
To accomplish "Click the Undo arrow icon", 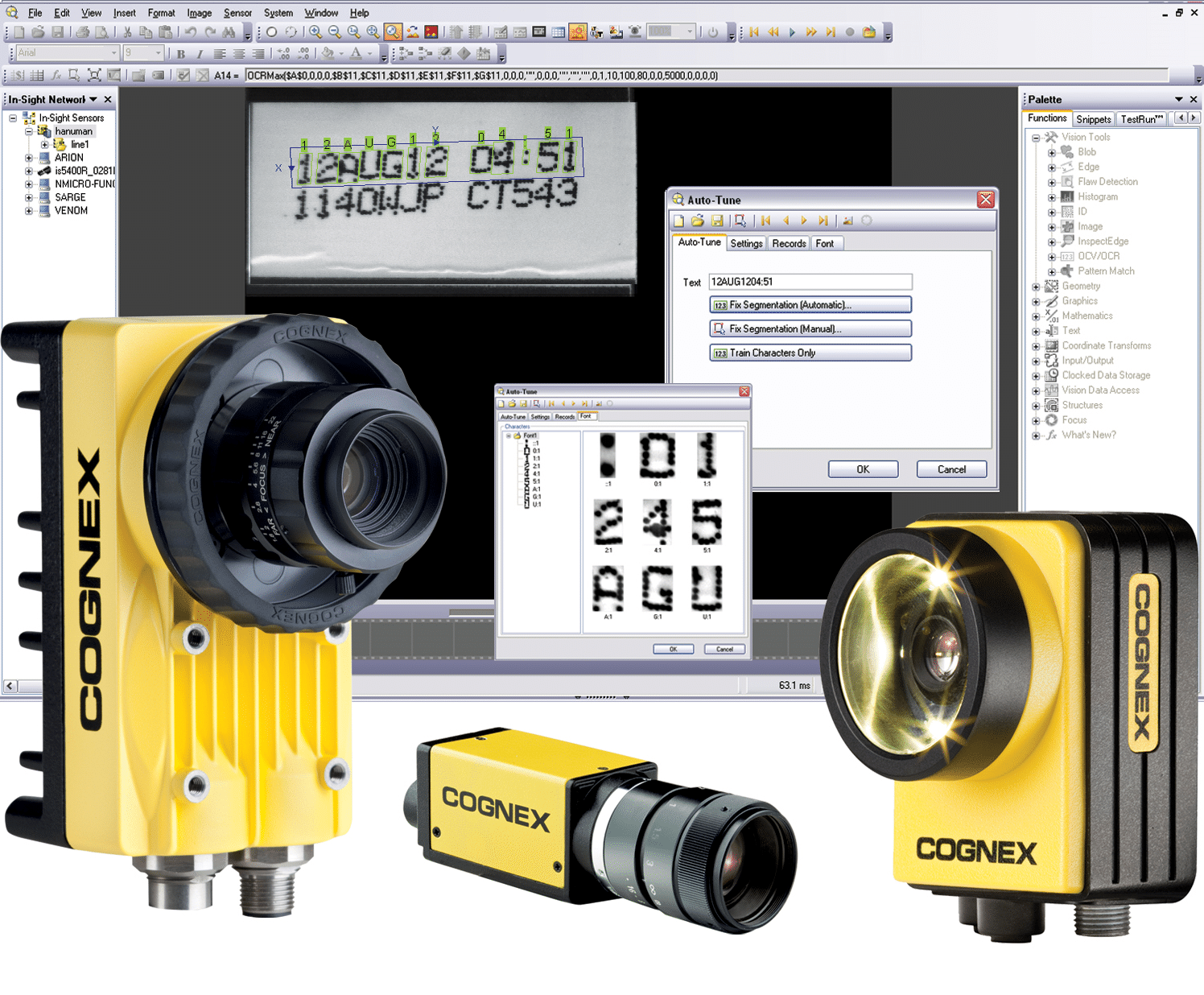I will 191,32.
